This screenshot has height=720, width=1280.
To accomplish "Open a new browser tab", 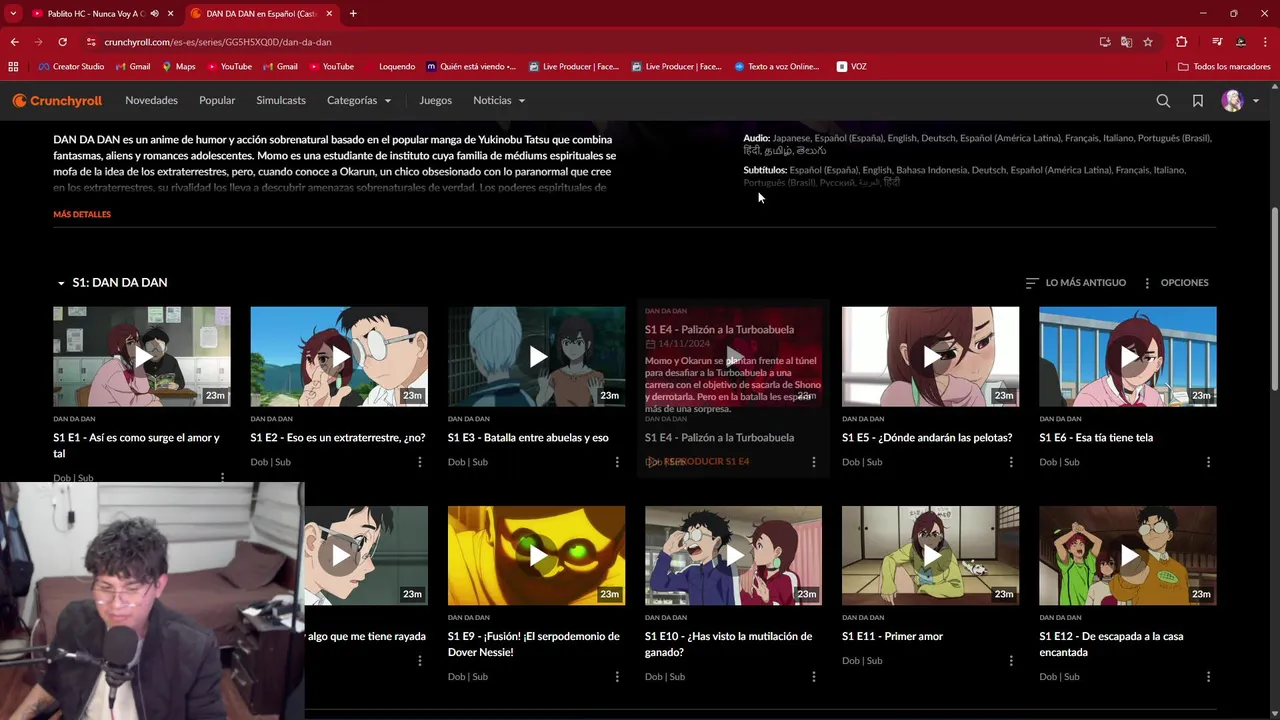I will (x=353, y=13).
